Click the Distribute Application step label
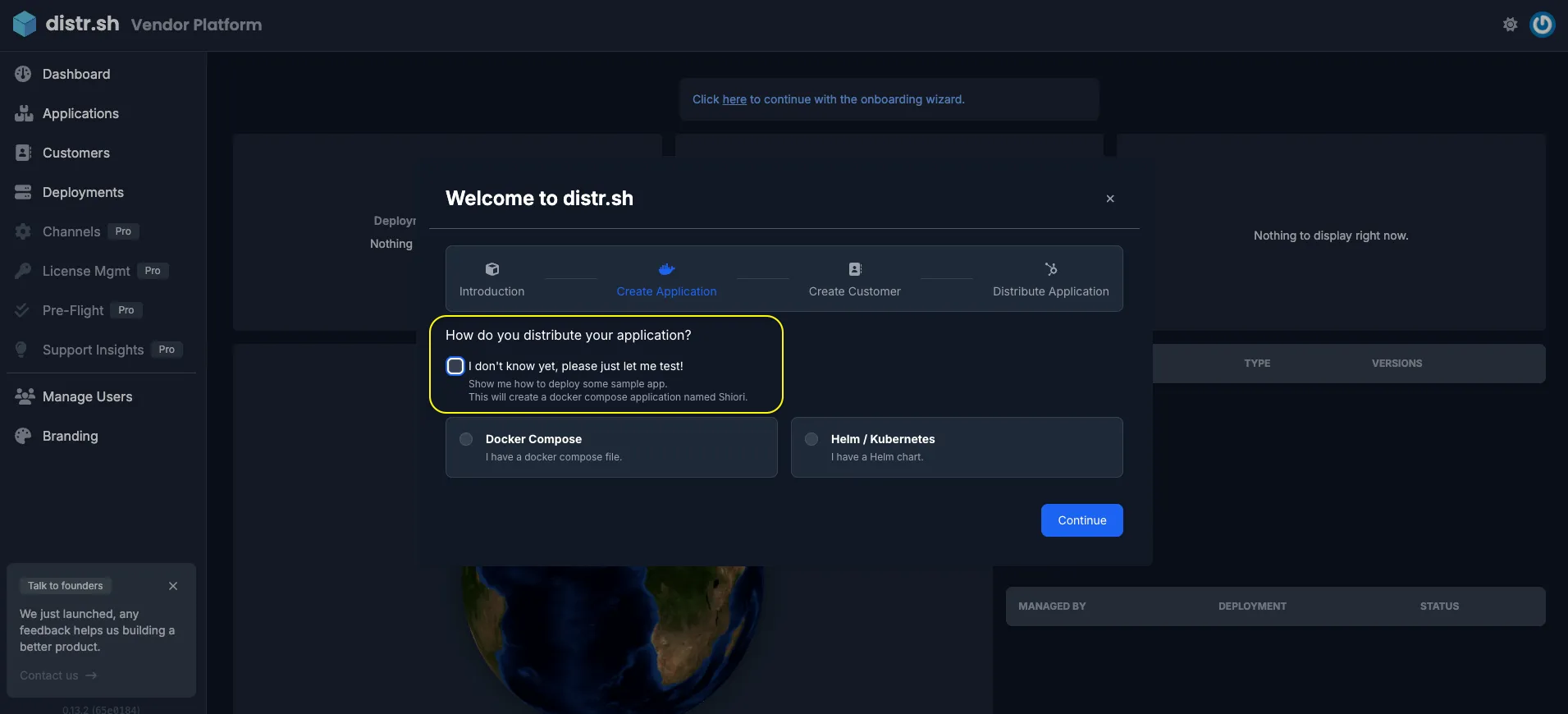Viewport: 1568px width, 714px height. 1050,291
